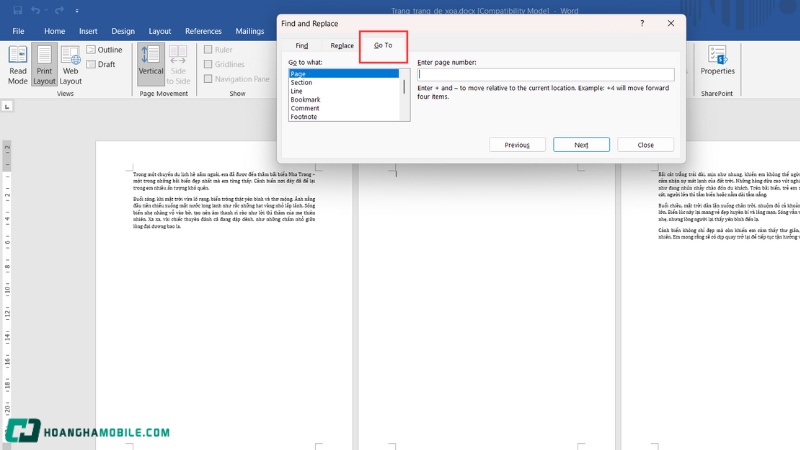Toggle the Ruler checkbox

(209, 50)
